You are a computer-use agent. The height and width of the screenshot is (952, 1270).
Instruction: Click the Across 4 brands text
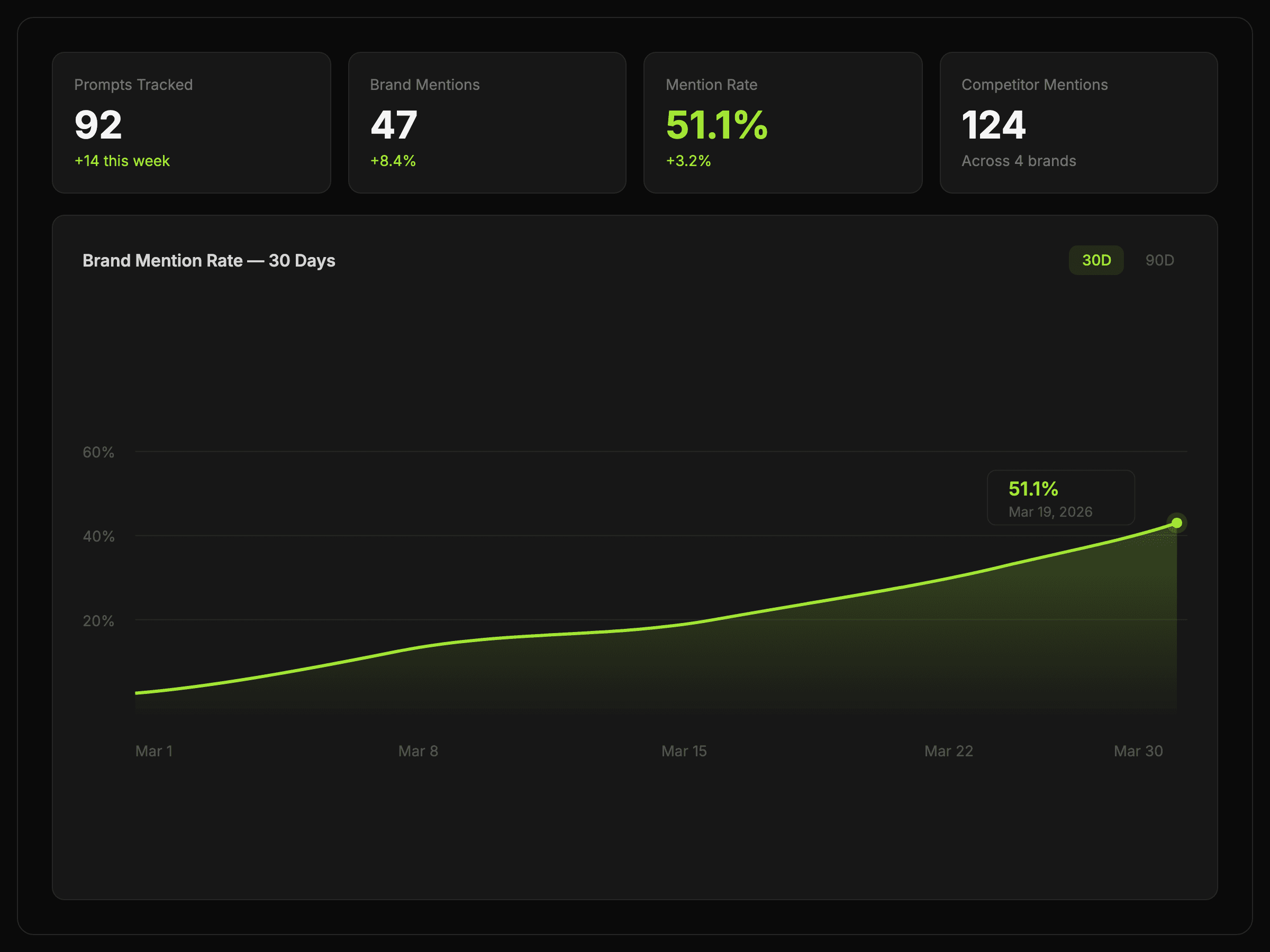tap(1019, 161)
